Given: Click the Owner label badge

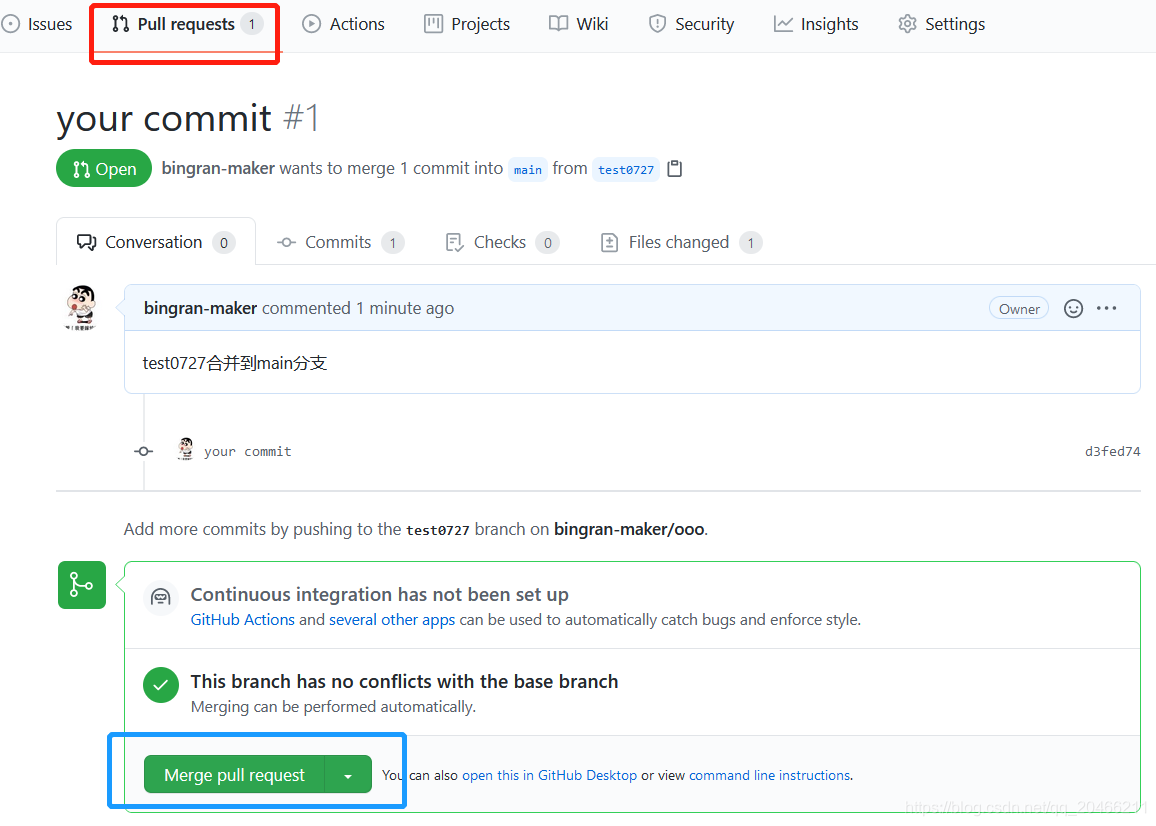Looking at the screenshot, I should (x=1019, y=309).
